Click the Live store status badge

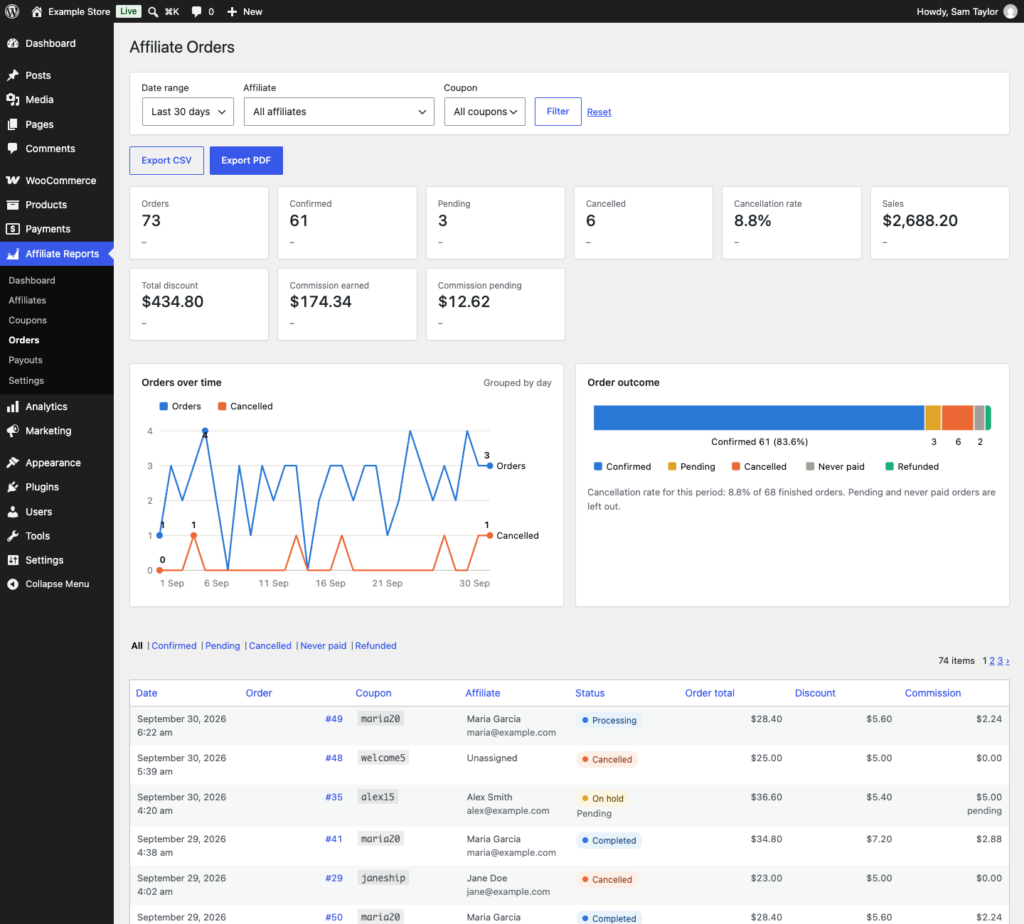click(x=129, y=11)
